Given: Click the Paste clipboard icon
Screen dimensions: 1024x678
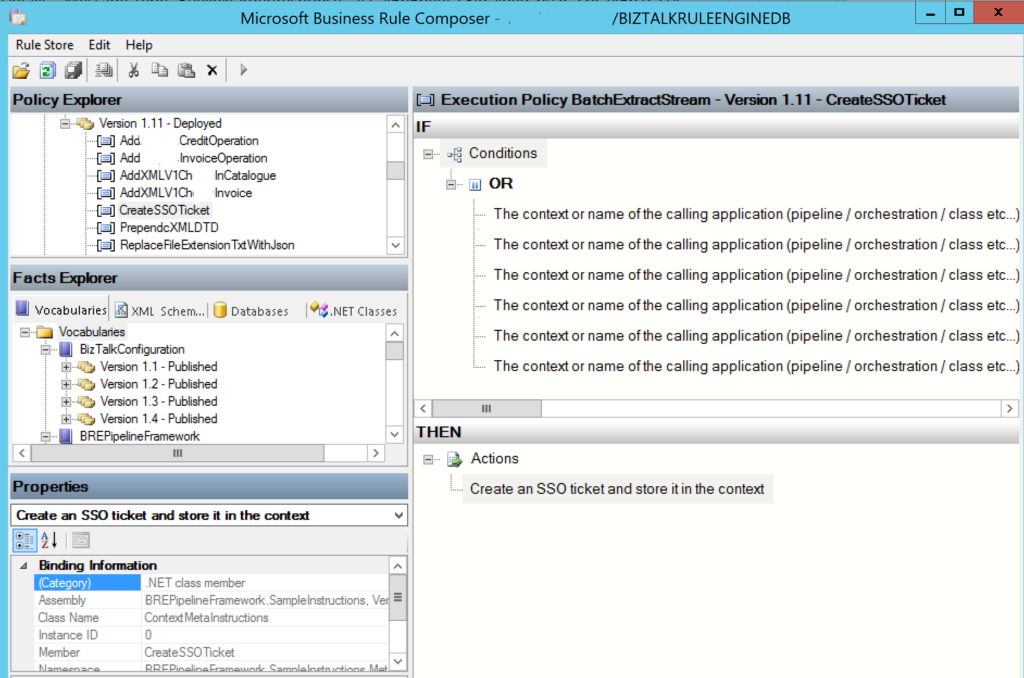Looking at the screenshot, I should pos(186,70).
